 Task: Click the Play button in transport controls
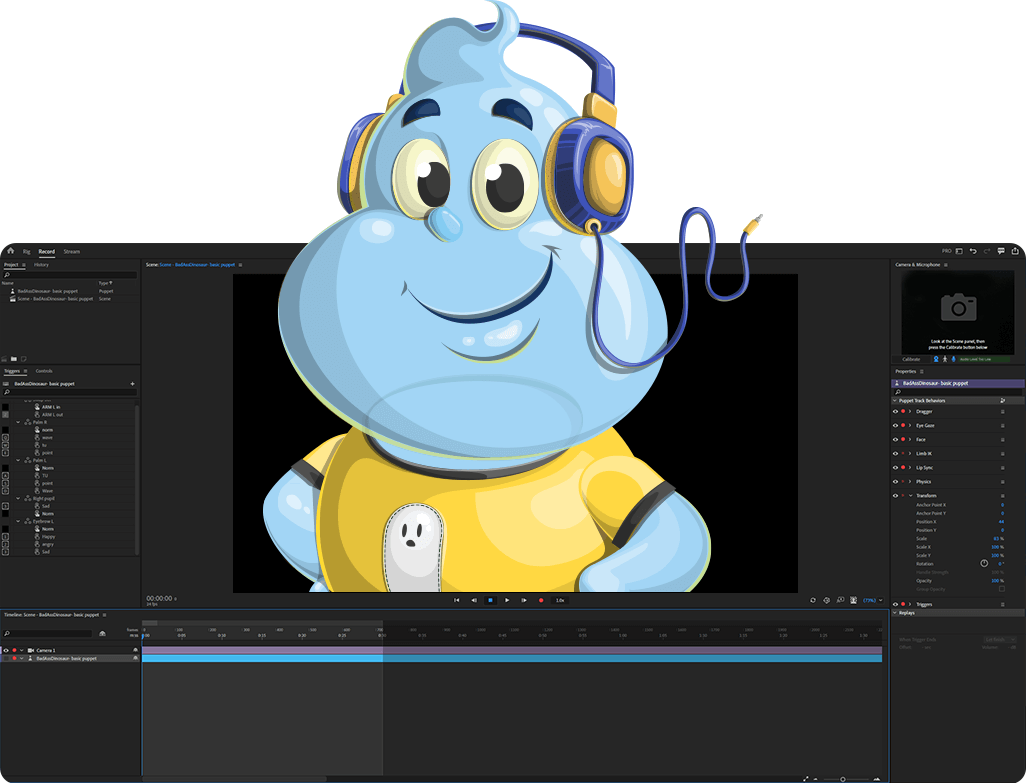pyautogui.click(x=507, y=600)
